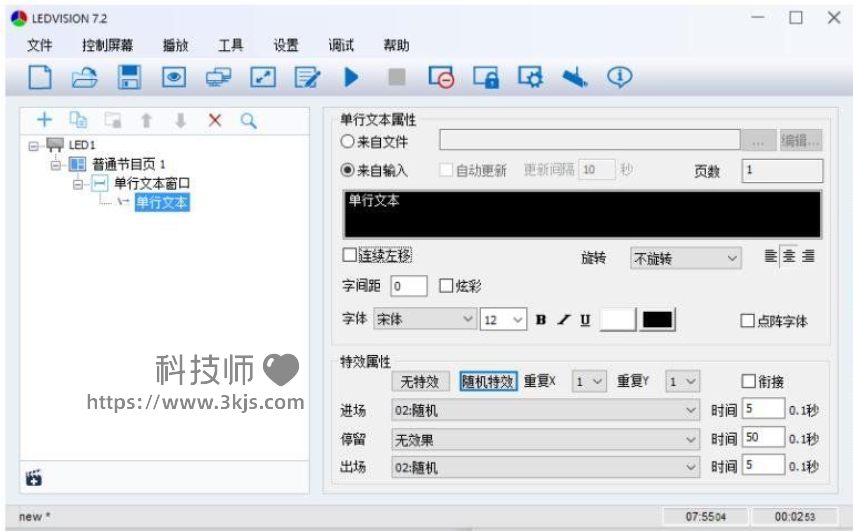Screen dimensions: 853x531
Task: Save the project with the floppy disk icon
Action: coord(129,77)
